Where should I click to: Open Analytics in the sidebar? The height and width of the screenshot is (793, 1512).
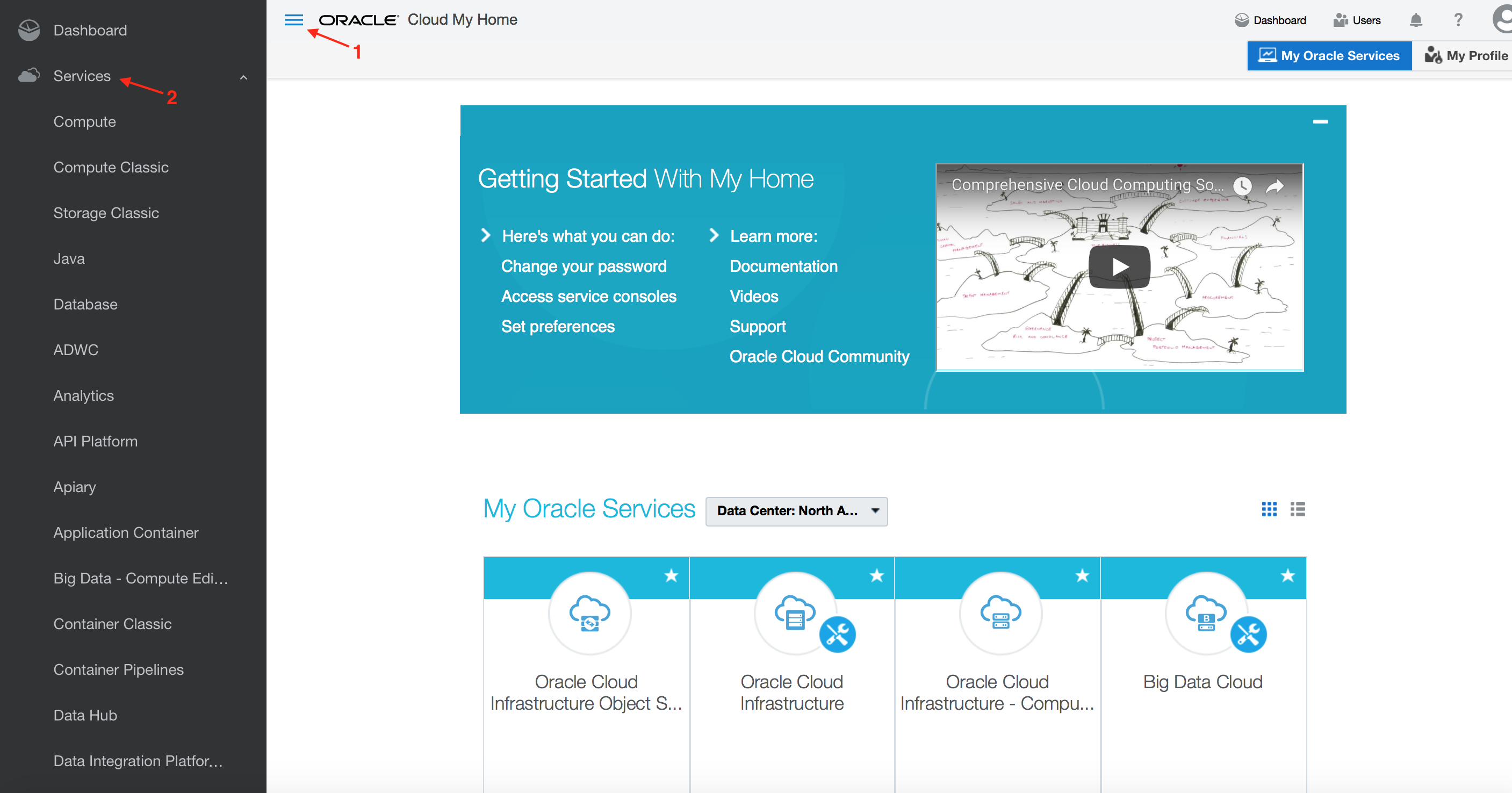pos(83,395)
